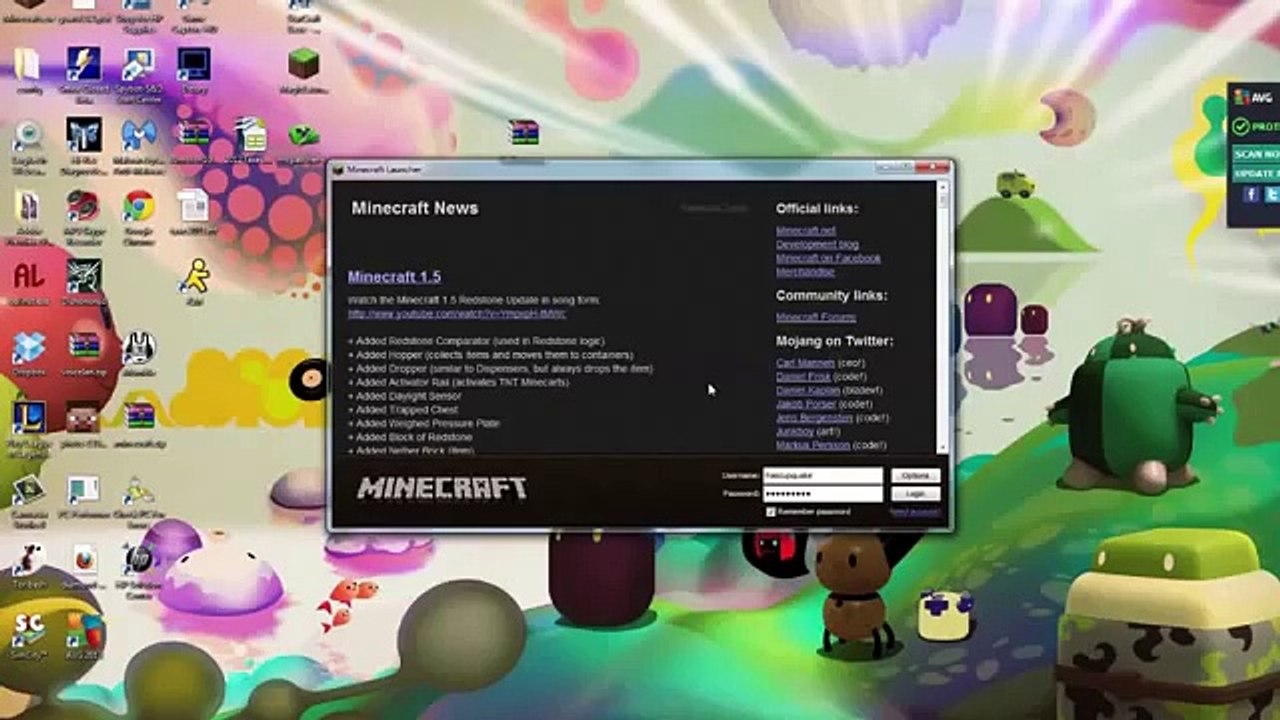Viewport: 1280px width, 720px height.
Task: Click the Need account? link
Action: coord(914,512)
